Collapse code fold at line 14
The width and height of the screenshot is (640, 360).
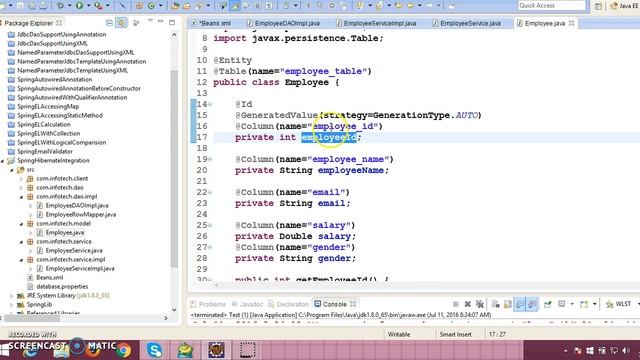tap(211, 104)
